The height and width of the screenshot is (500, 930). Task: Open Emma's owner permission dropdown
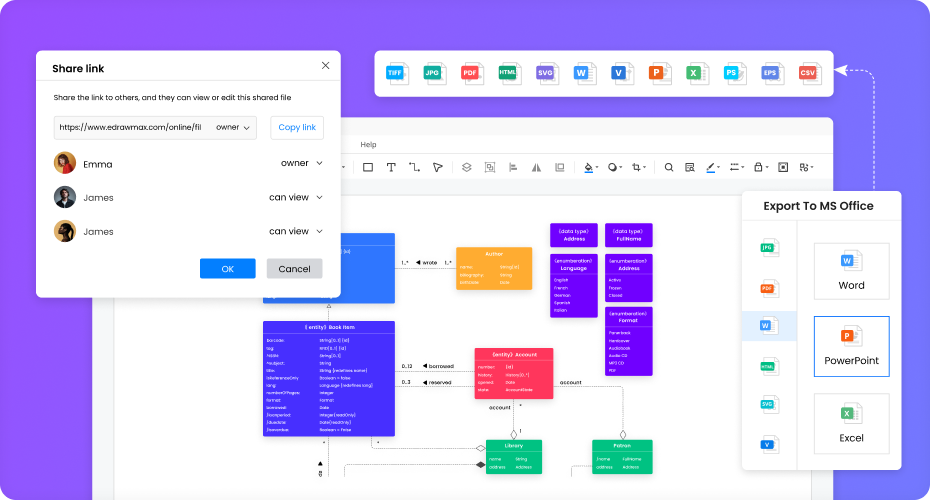[301, 163]
